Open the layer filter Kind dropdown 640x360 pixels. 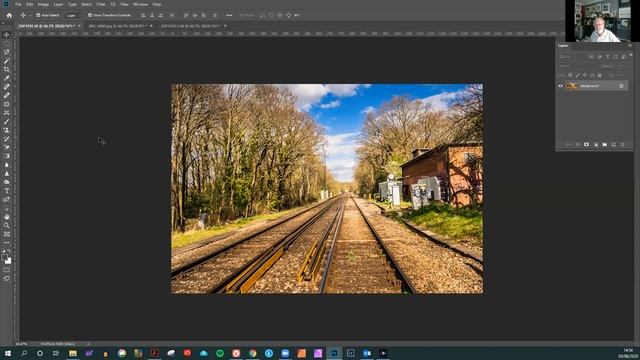[572, 56]
